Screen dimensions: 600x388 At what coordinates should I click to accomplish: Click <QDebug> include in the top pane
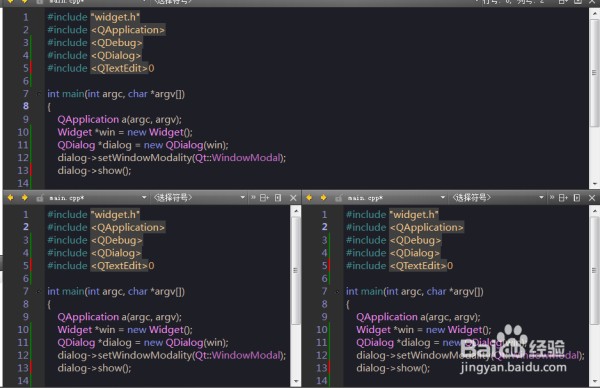116,42
